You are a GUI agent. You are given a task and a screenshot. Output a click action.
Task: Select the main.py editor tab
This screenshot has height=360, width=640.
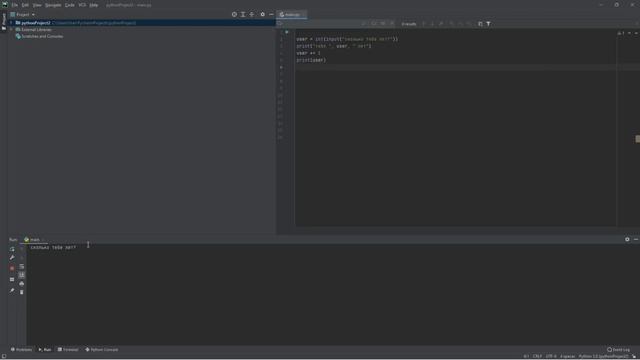[x=292, y=15]
